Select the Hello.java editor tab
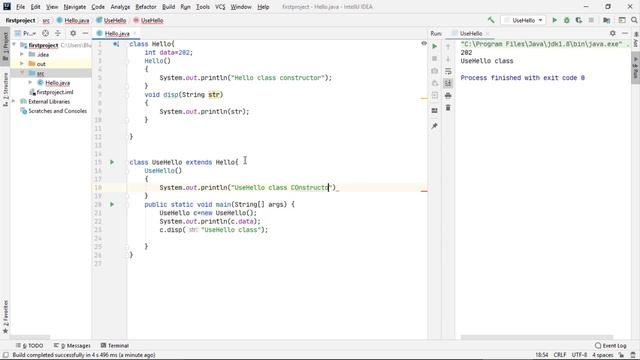640x360 pixels. pos(117,33)
